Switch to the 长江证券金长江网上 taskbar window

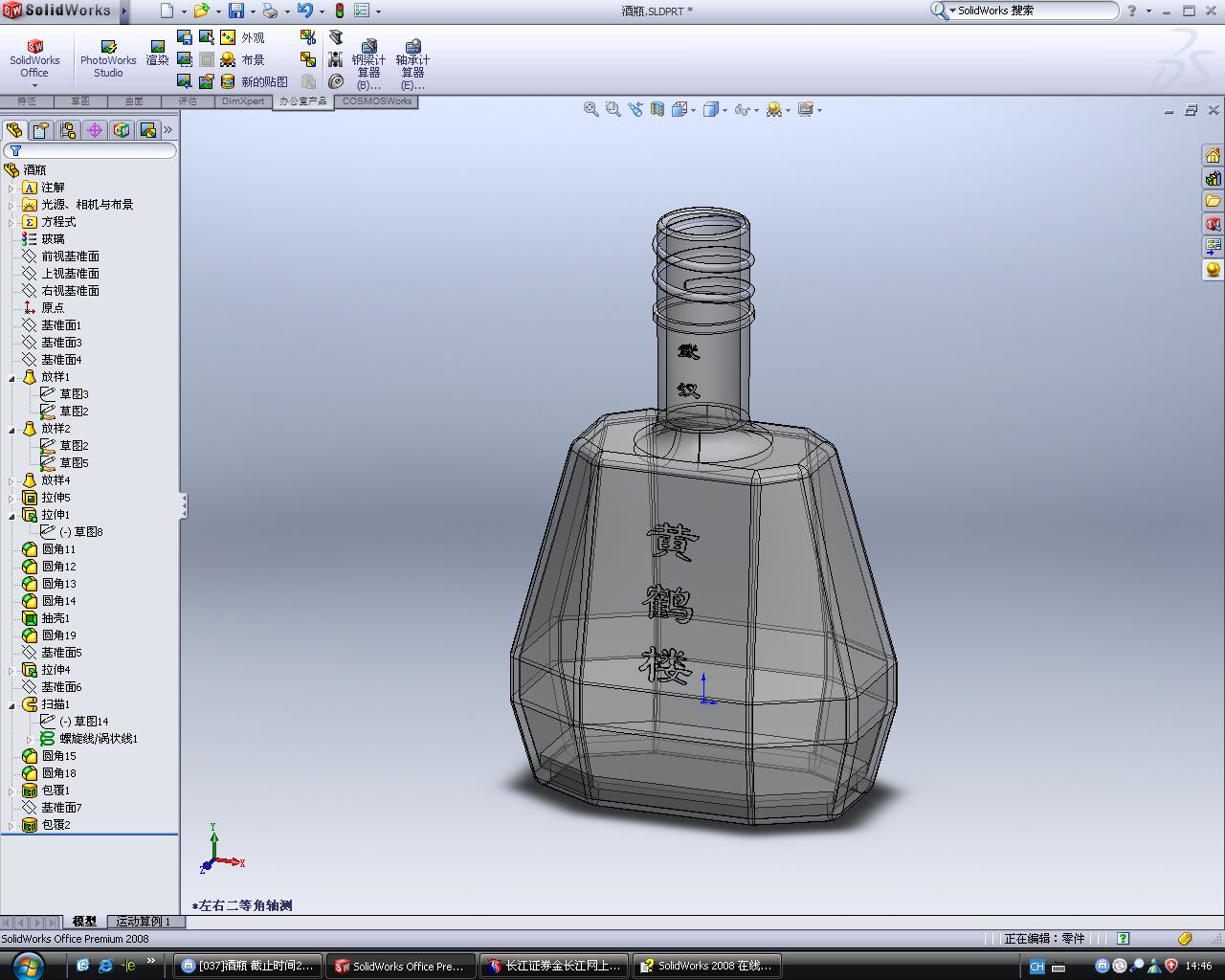click(x=554, y=966)
